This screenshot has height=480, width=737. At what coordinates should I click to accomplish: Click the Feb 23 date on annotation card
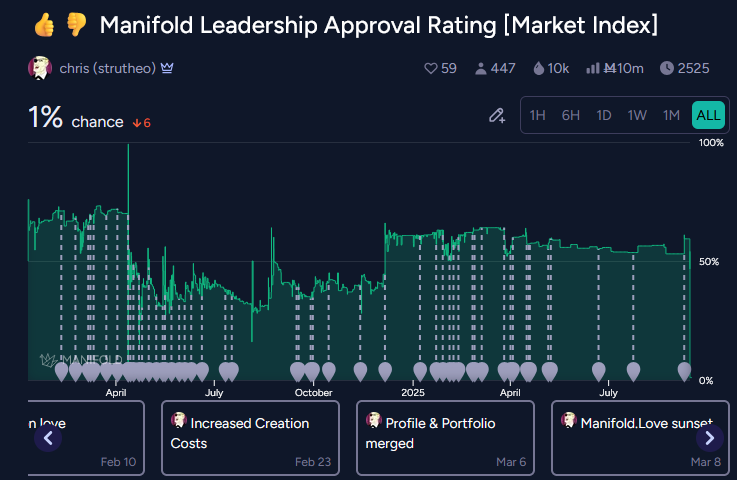click(313, 462)
